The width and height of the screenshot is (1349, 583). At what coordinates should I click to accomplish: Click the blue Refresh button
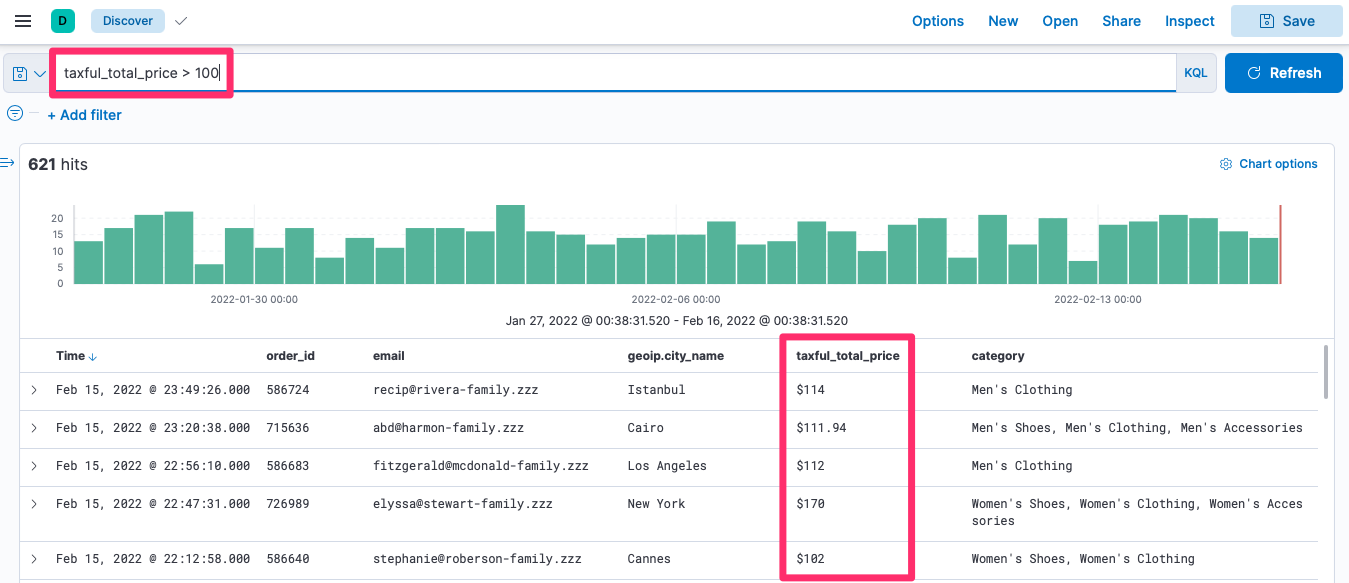pos(1283,73)
